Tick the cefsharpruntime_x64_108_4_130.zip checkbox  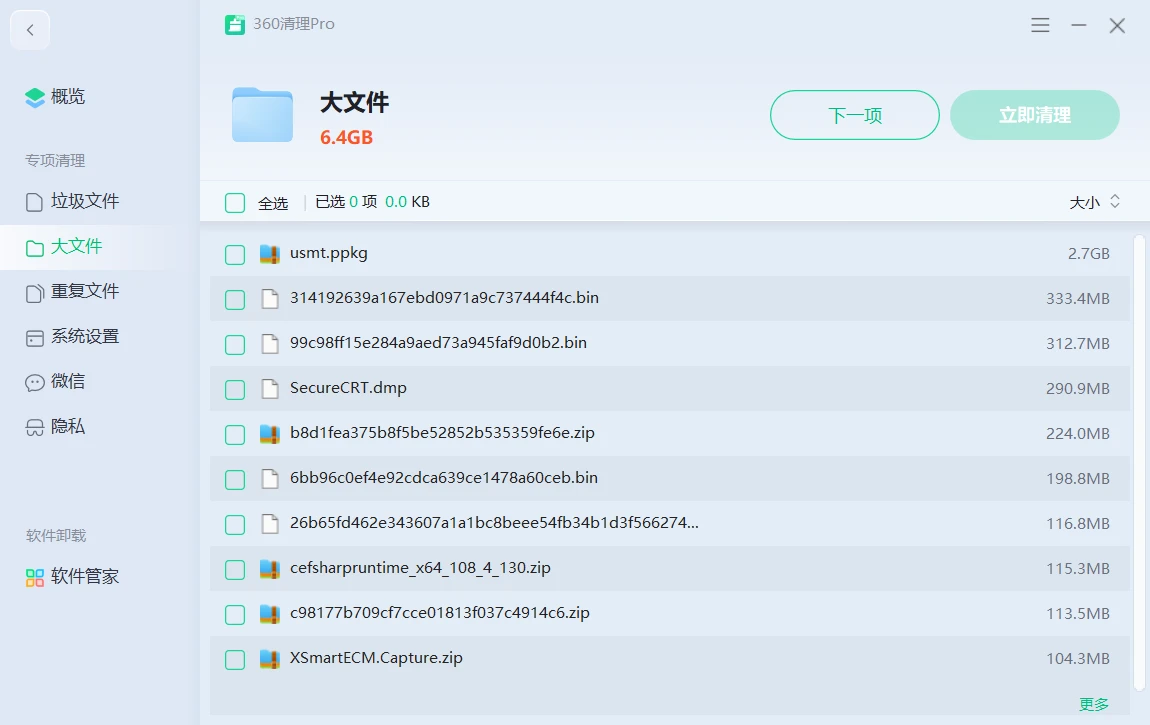click(x=235, y=570)
